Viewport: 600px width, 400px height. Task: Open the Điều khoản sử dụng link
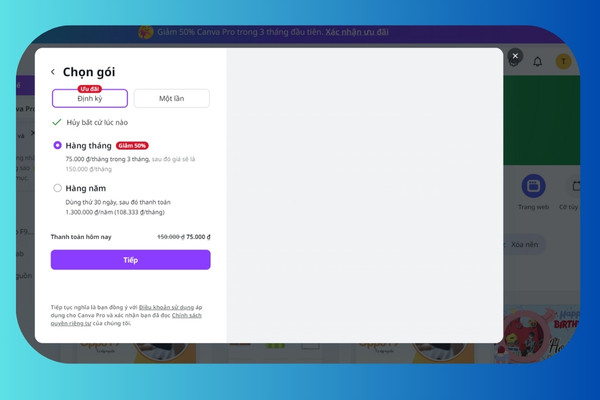coord(166,307)
